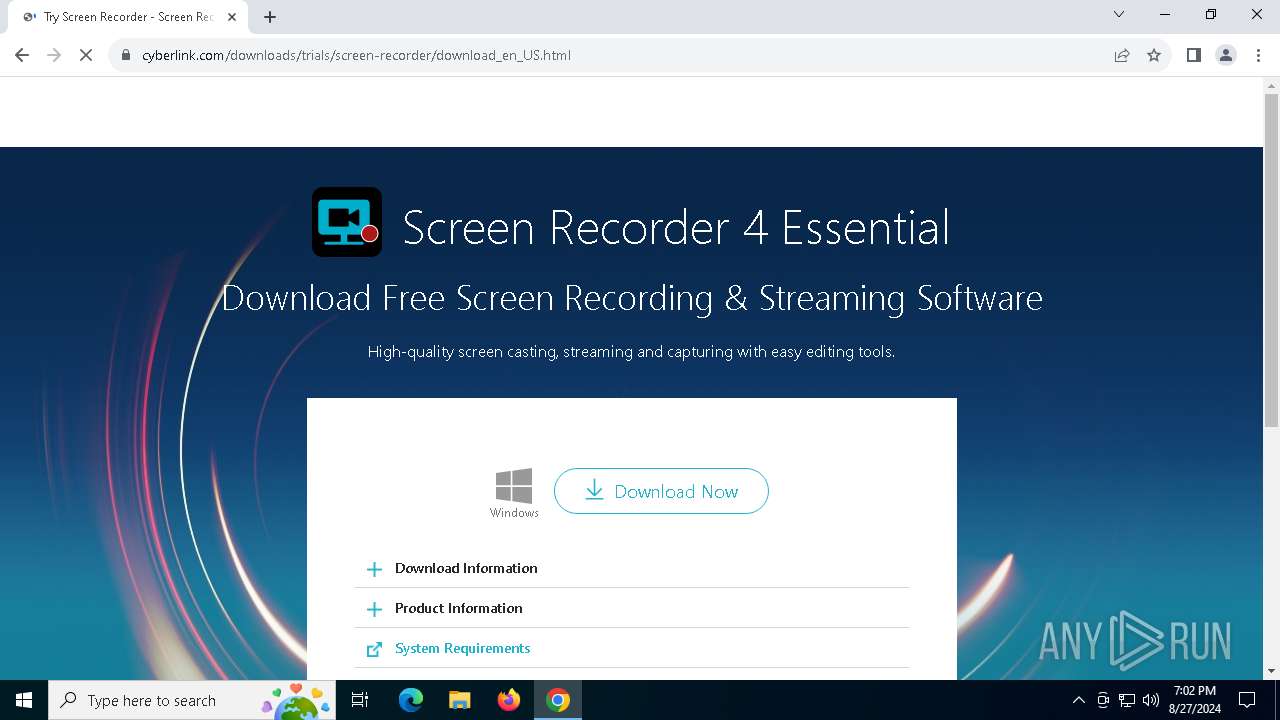The height and width of the screenshot is (720, 1280).
Task: Launch Firefox from the taskbar
Action: [x=508, y=700]
